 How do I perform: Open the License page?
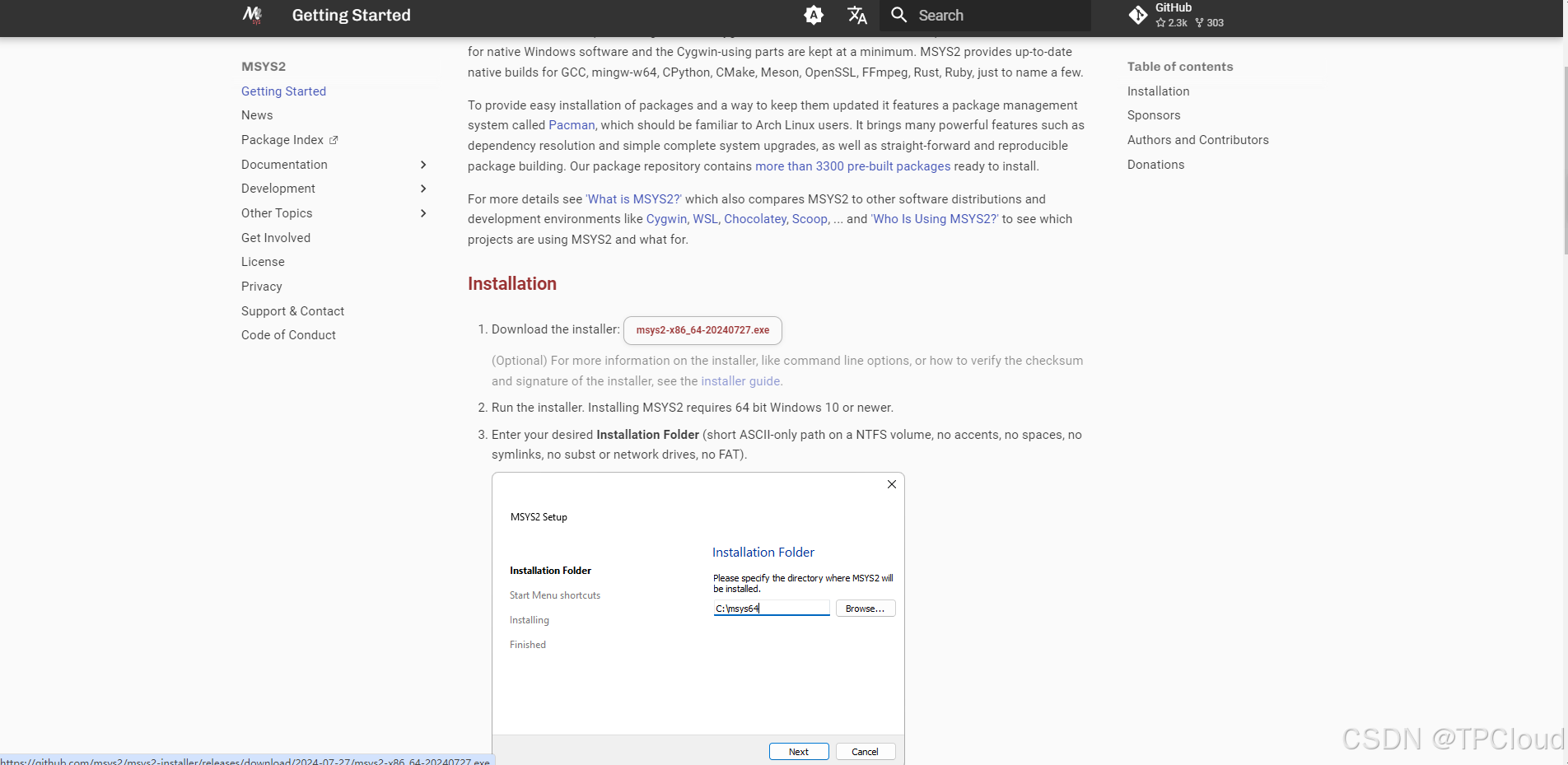pos(263,262)
